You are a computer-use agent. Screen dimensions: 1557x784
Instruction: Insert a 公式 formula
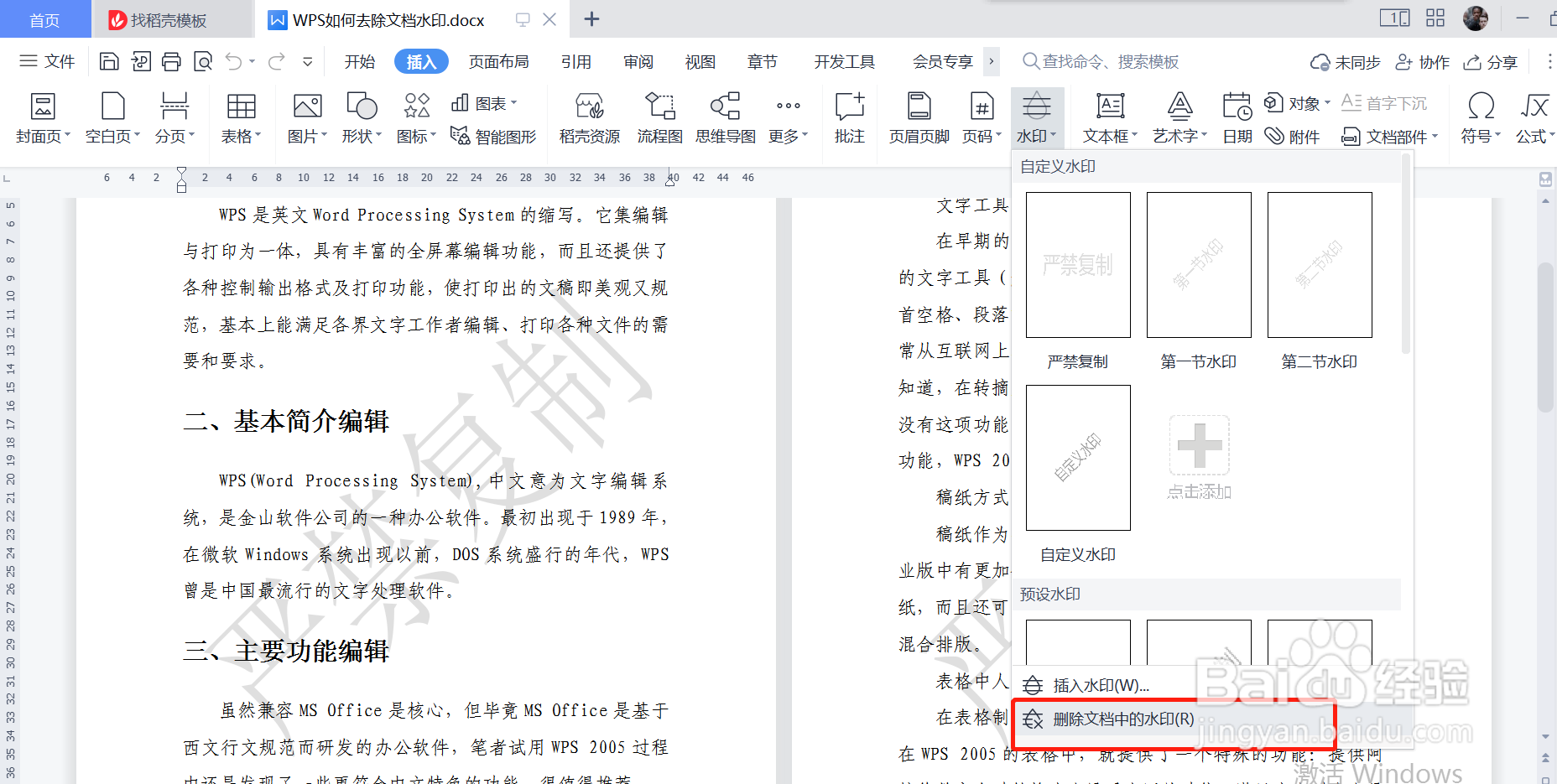(x=1535, y=118)
